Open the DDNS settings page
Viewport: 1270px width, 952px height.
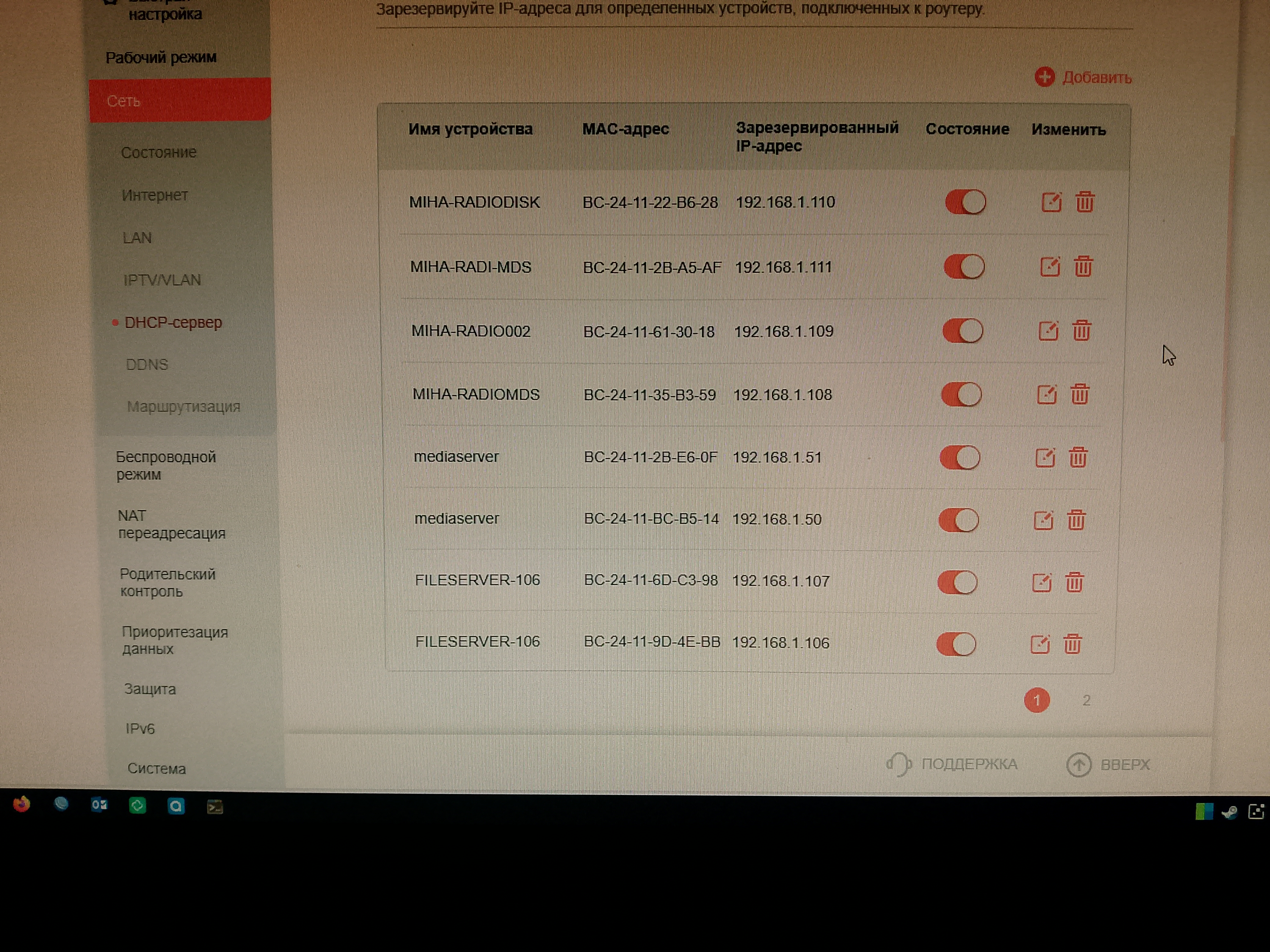(147, 365)
